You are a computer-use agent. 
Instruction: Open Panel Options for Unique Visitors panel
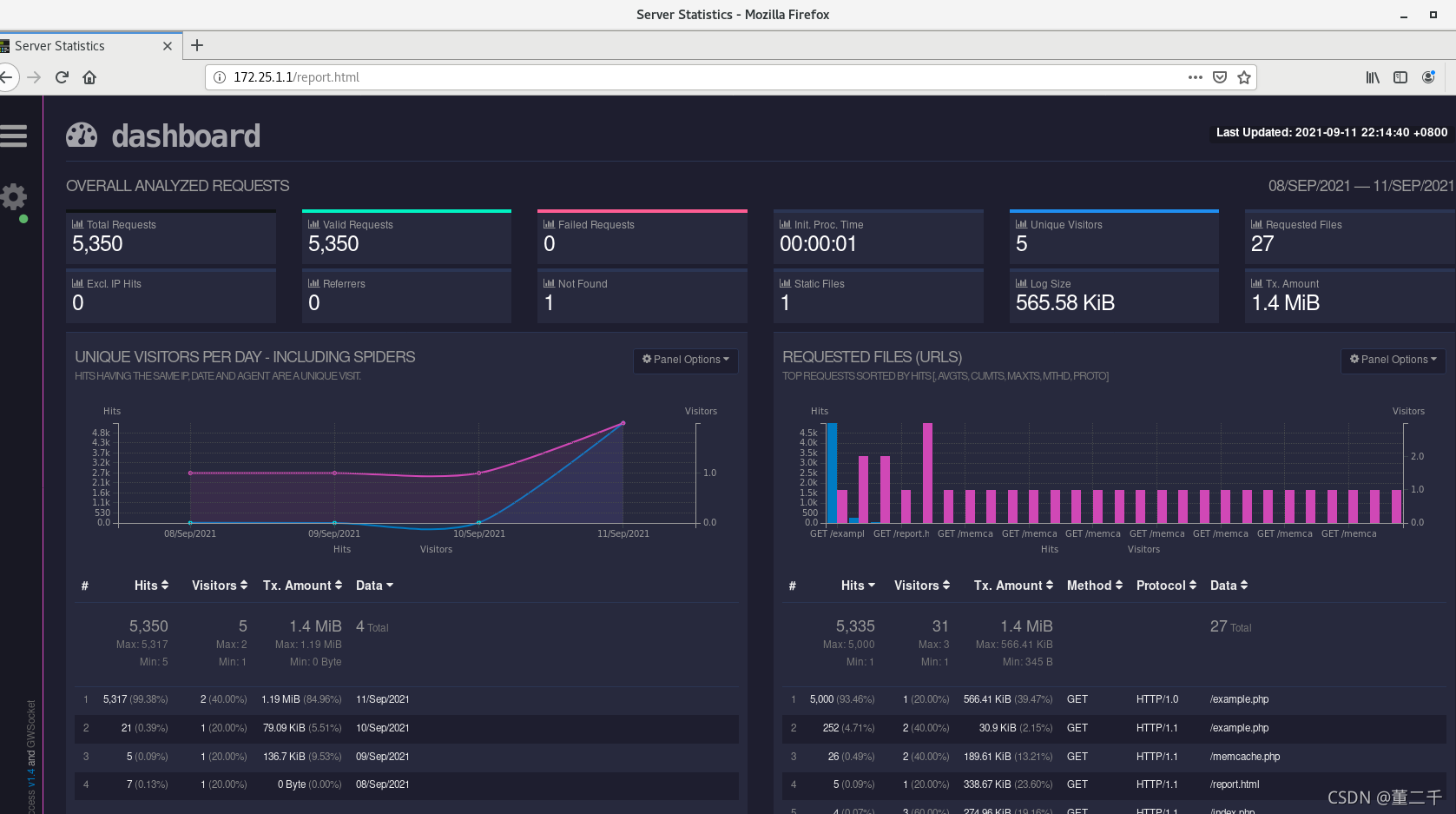686,360
